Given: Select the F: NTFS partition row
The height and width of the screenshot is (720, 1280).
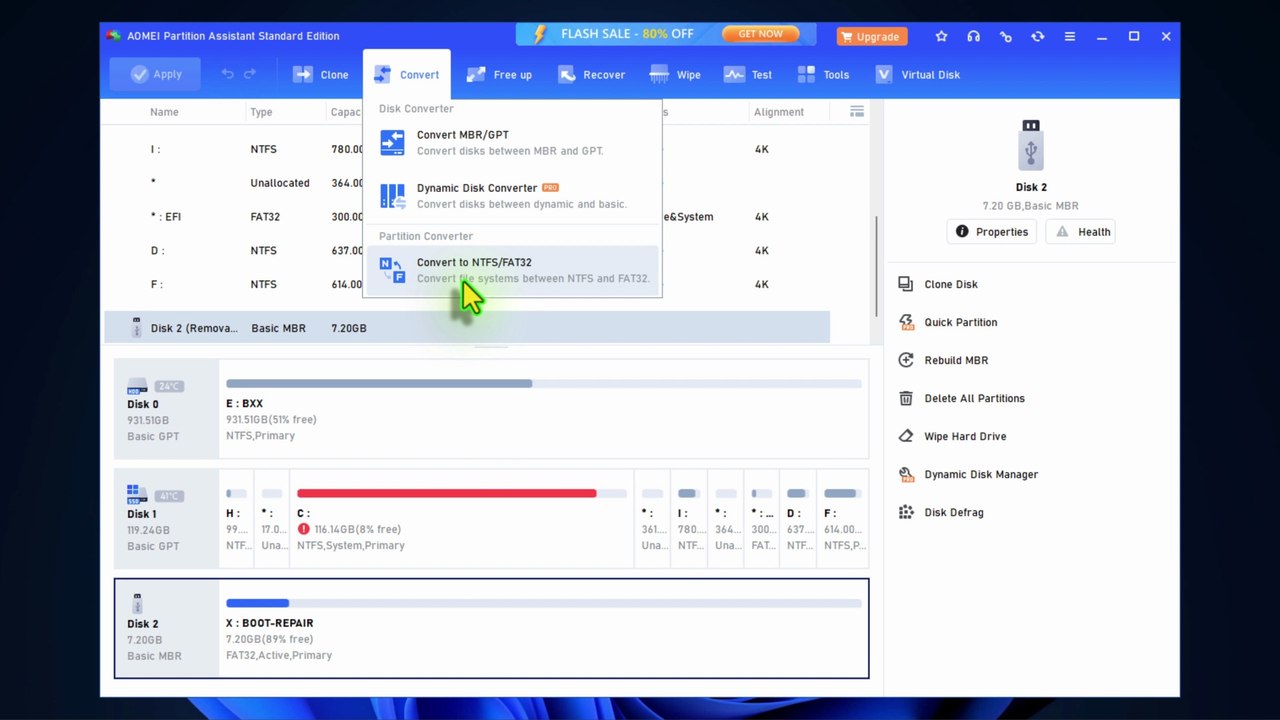Looking at the screenshot, I should click(x=466, y=284).
